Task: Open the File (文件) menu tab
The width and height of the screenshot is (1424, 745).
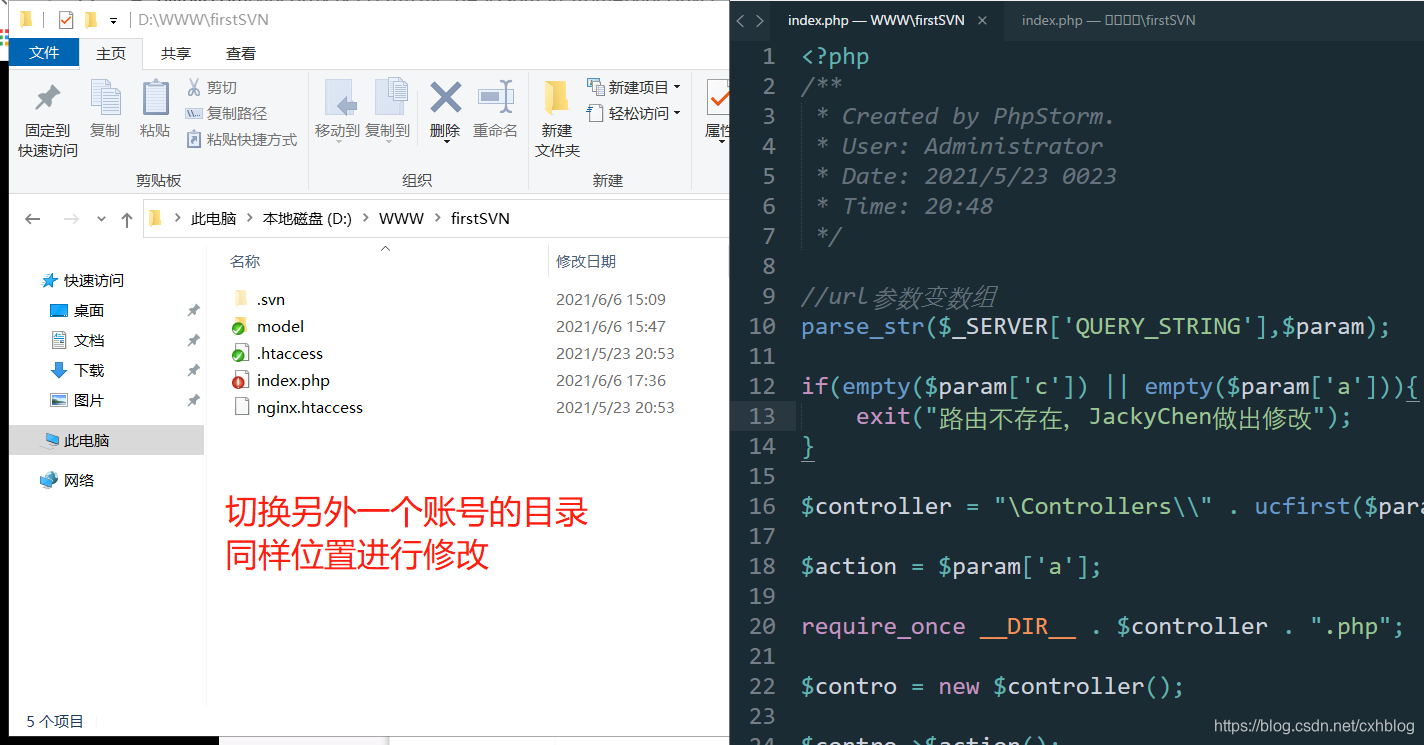Action: pyautogui.click(x=44, y=53)
